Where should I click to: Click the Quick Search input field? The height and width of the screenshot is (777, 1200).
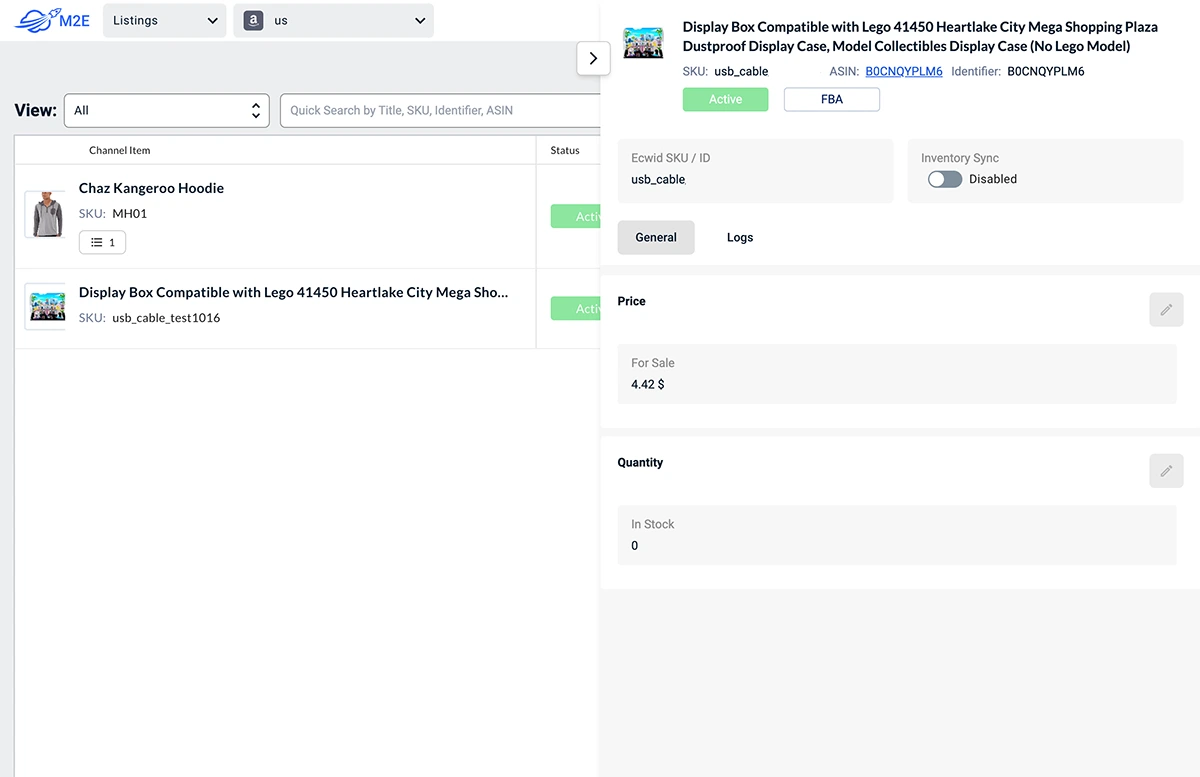pyautogui.click(x=440, y=110)
